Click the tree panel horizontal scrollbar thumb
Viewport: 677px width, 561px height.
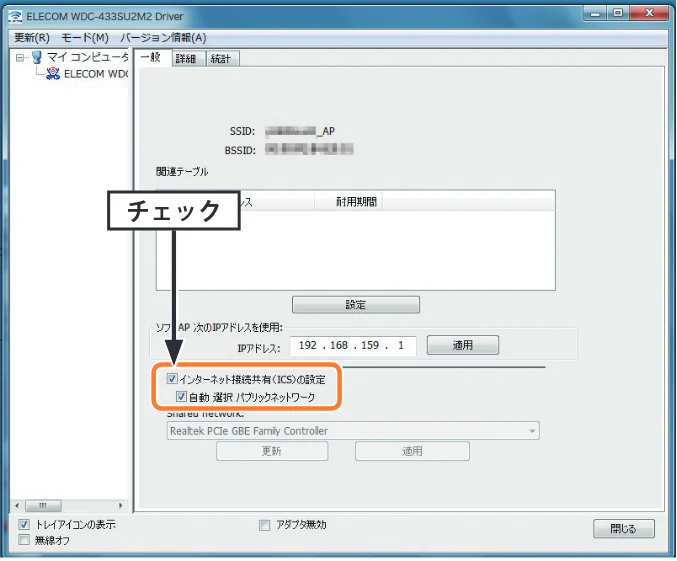tap(43, 505)
